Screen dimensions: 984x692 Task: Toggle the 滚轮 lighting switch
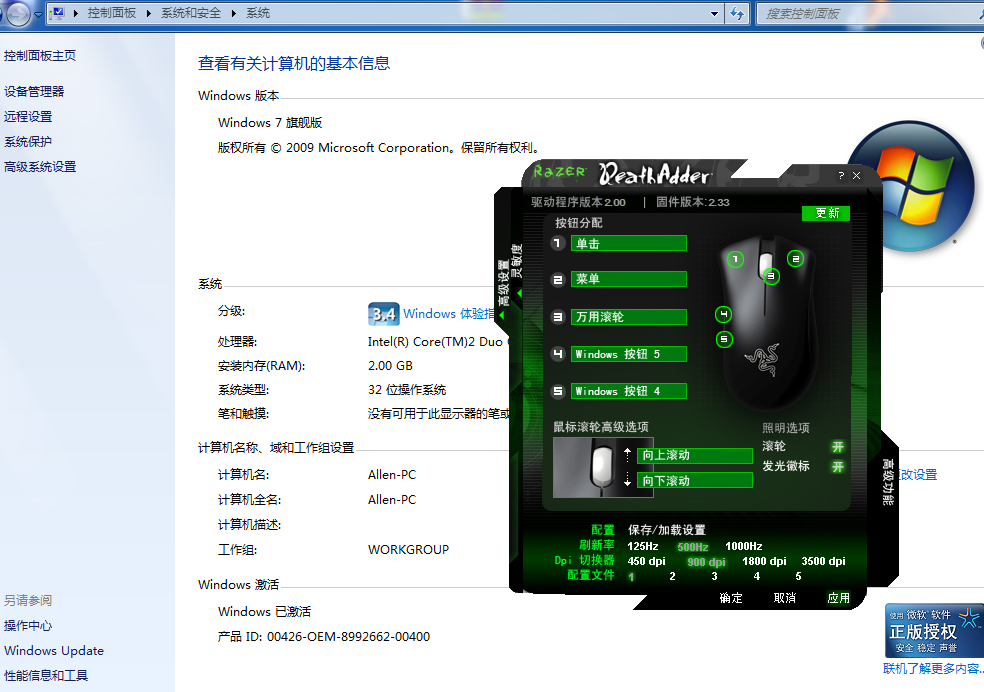pos(838,447)
